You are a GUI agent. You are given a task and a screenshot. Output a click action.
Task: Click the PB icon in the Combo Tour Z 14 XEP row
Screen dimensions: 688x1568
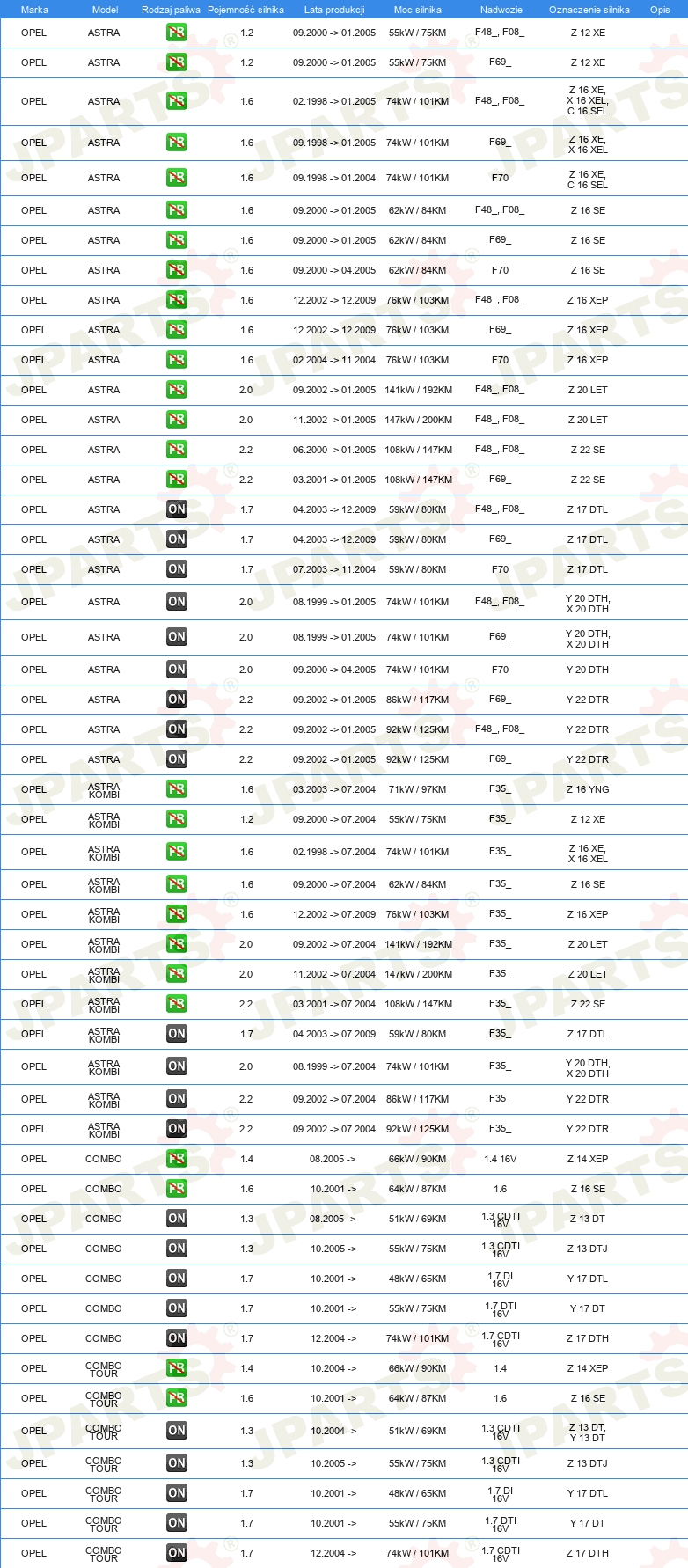[x=177, y=1368]
